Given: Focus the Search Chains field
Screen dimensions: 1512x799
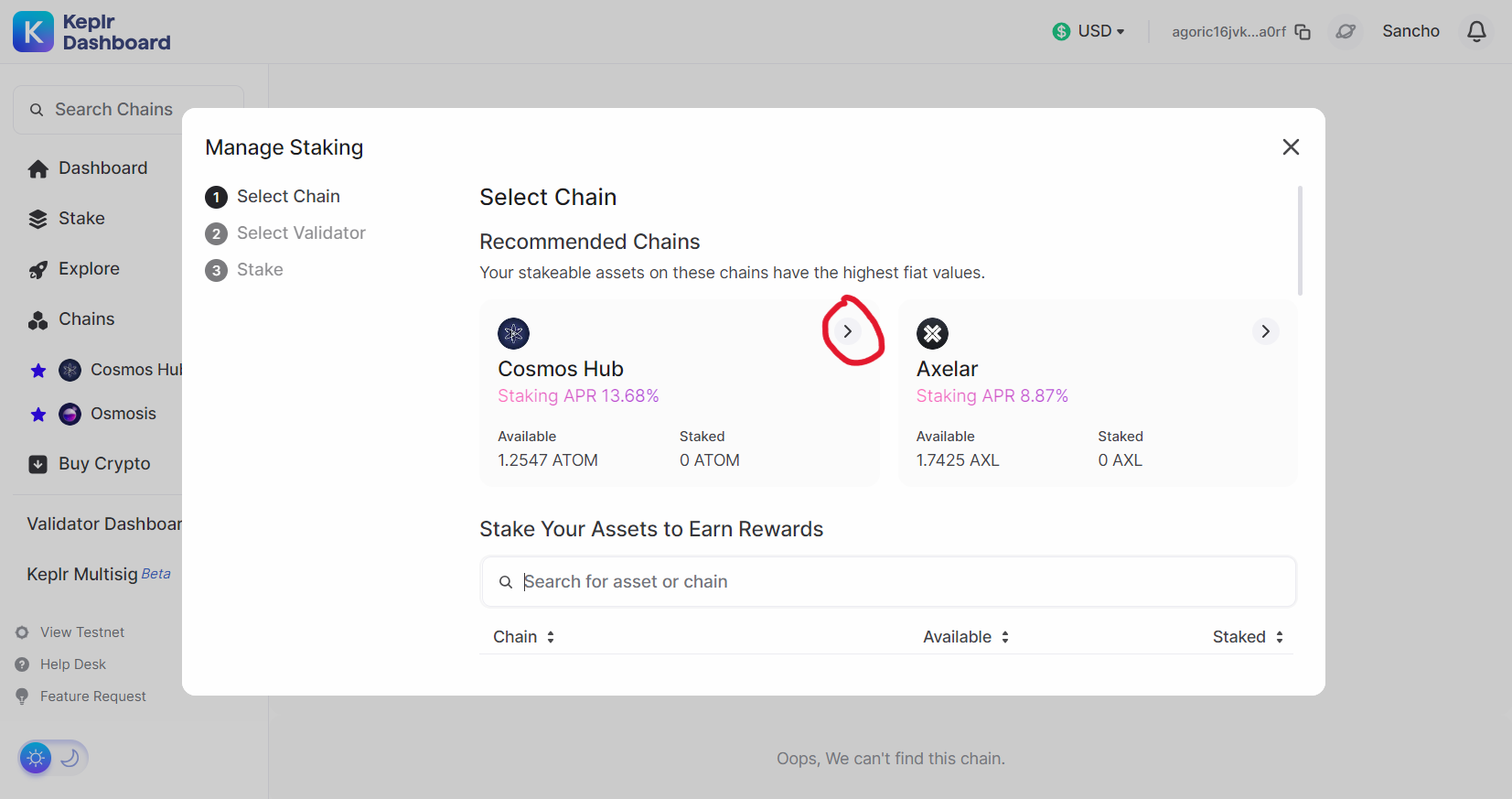Looking at the screenshot, I should pos(128,110).
